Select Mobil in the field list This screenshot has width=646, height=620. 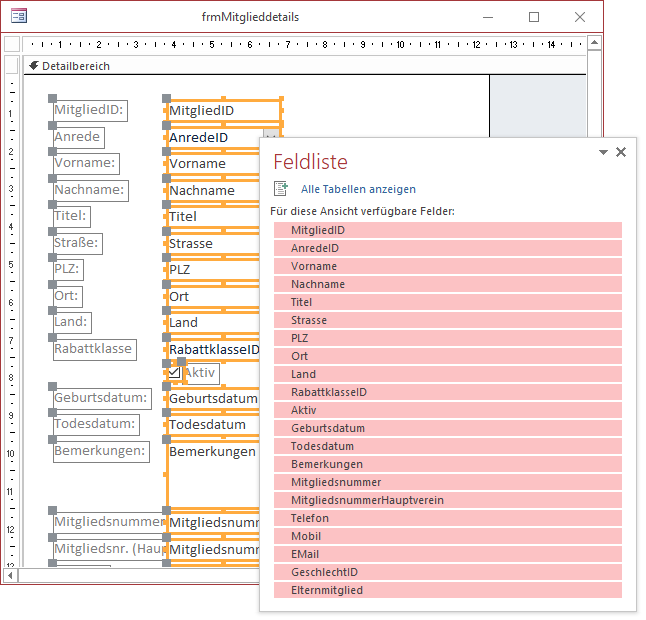(448, 536)
